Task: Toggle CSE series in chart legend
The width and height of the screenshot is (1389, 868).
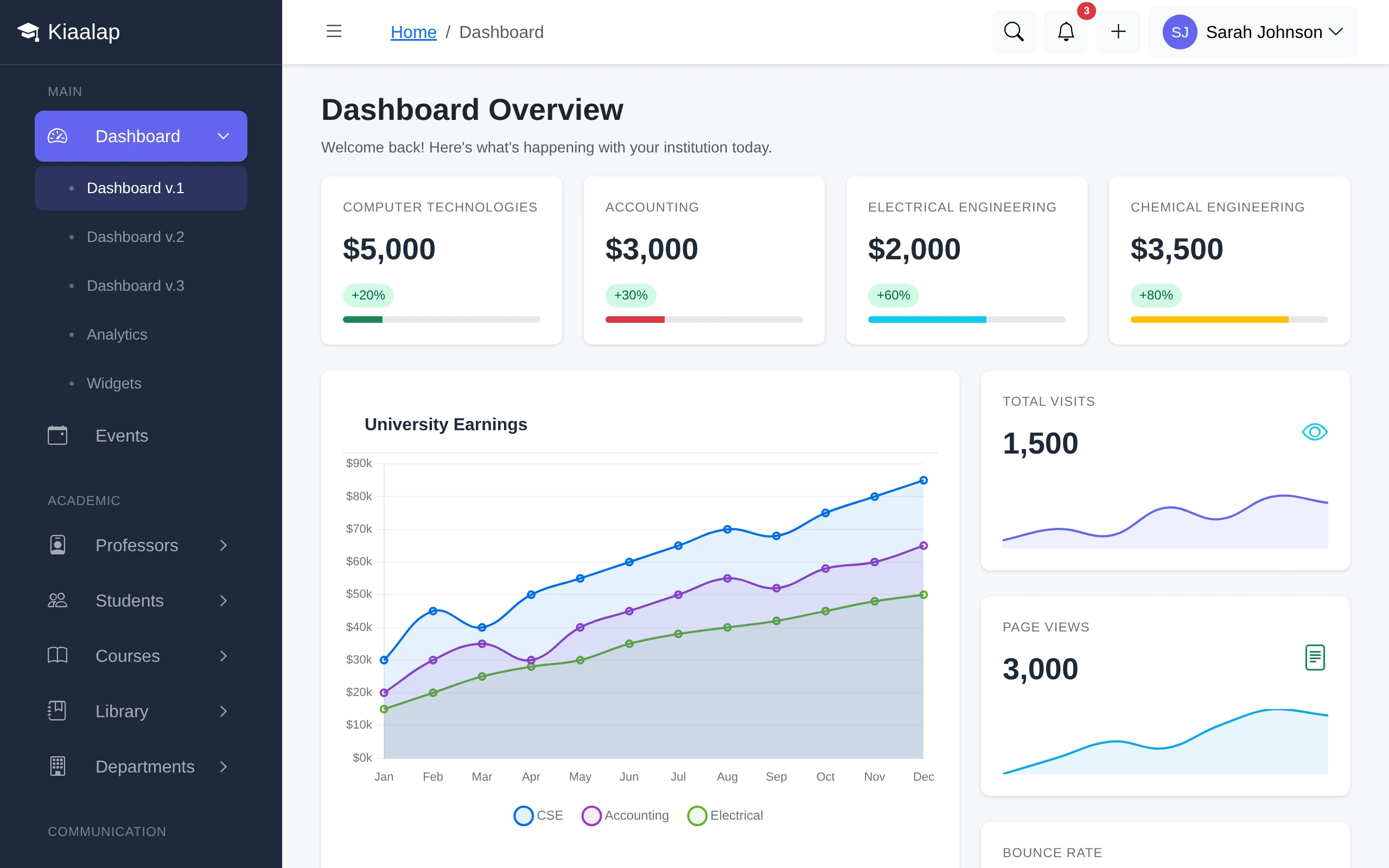Action: click(x=538, y=815)
